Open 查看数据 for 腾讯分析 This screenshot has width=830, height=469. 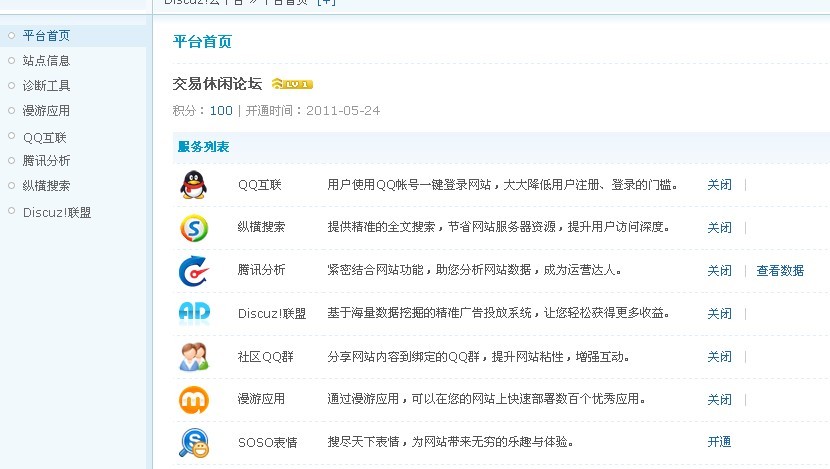pos(780,270)
